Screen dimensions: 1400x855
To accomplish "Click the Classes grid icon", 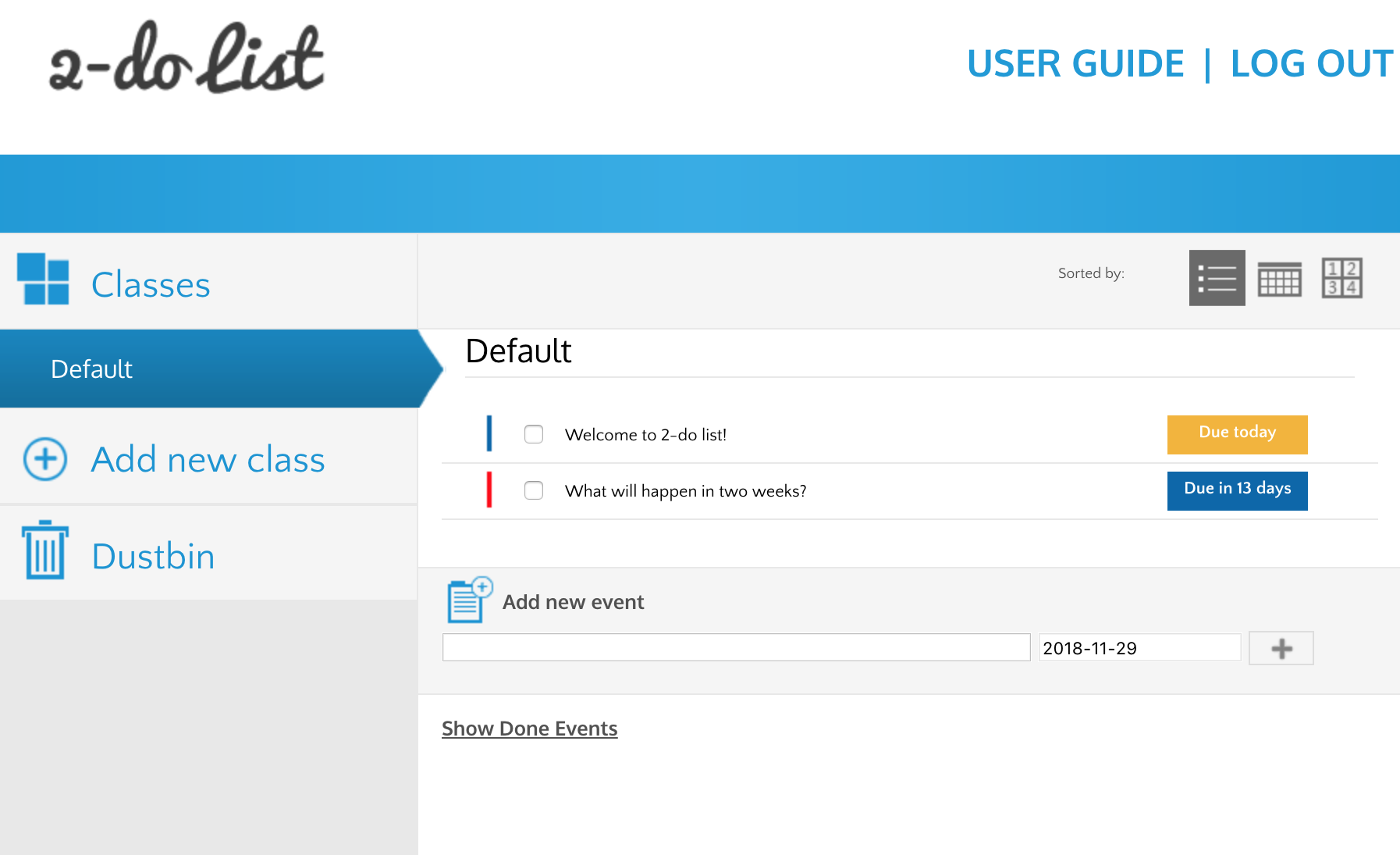I will click(x=43, y=279).
